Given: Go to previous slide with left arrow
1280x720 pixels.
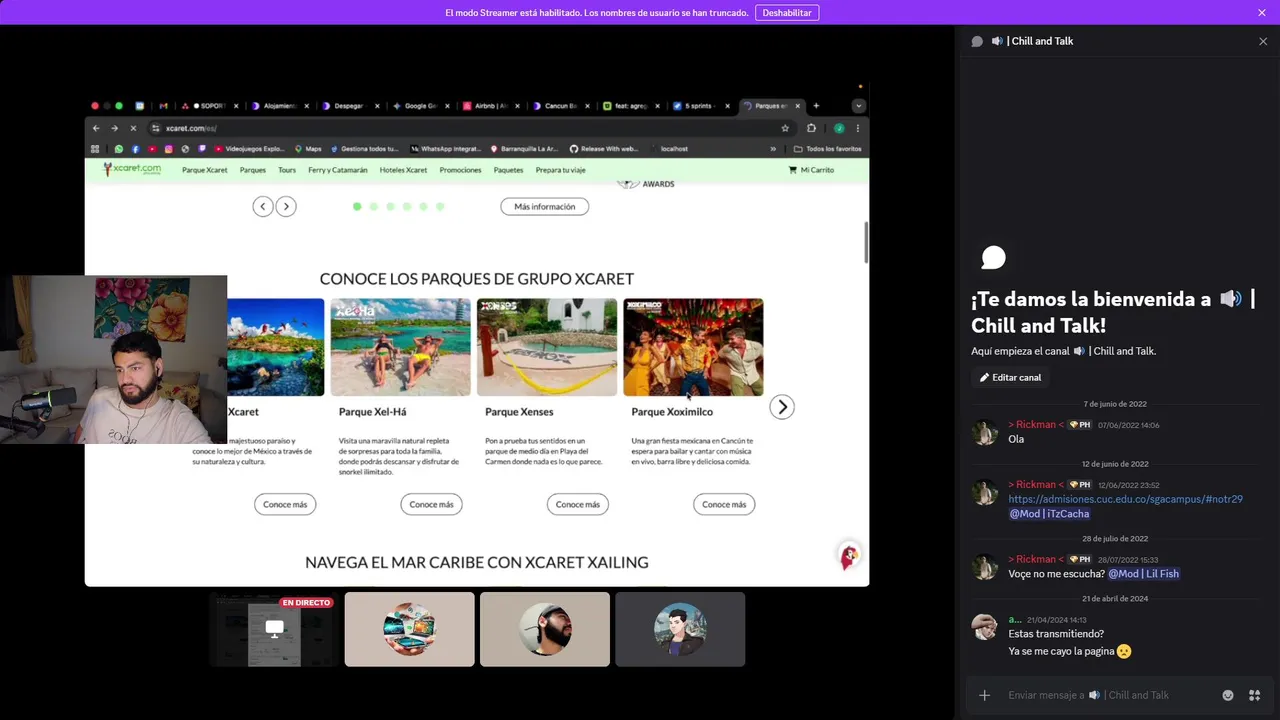Looking at the screenshot, I should [263, 206].
